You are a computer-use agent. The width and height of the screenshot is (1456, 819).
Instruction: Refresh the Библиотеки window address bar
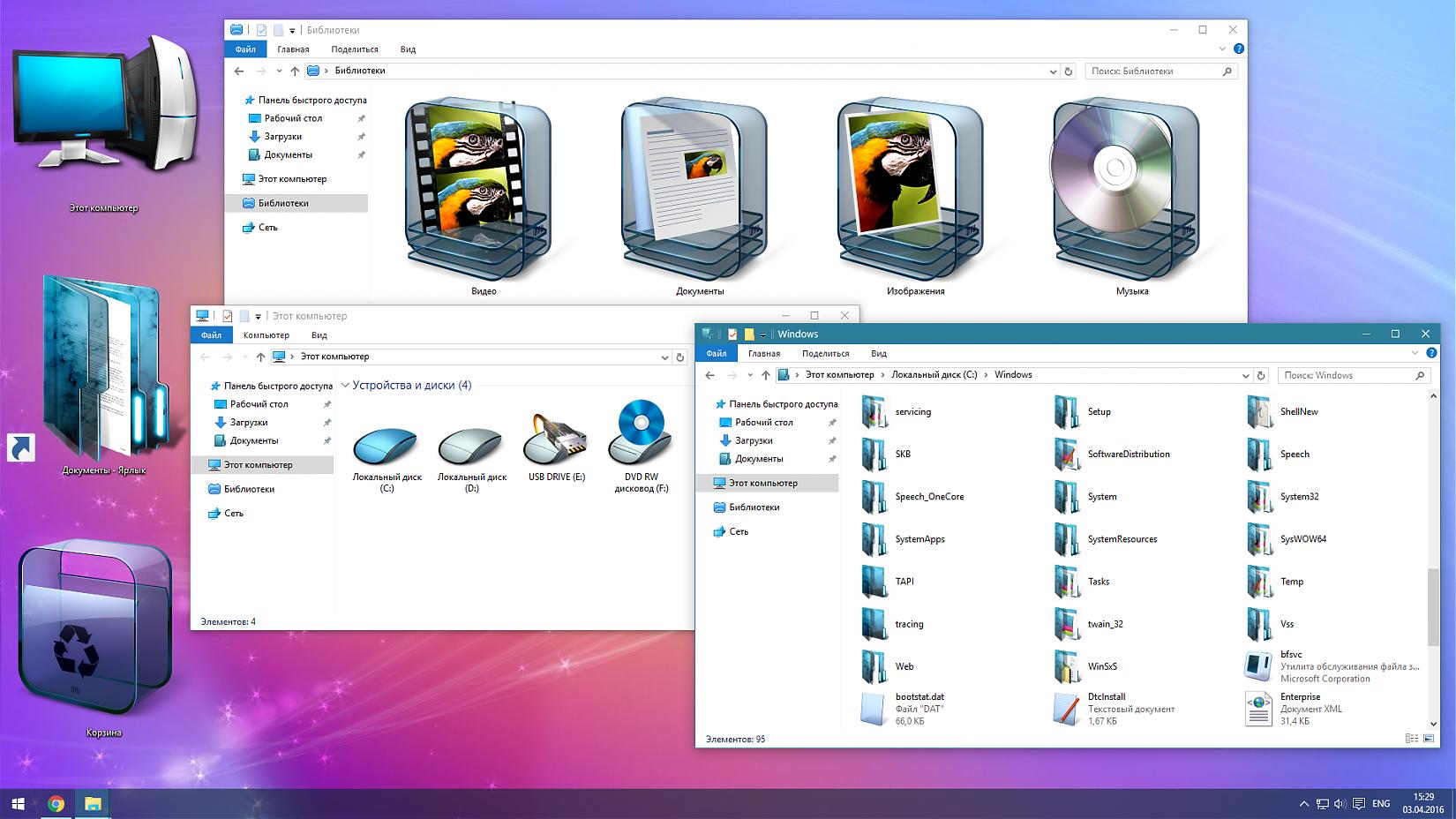(x=1069, y=71)
